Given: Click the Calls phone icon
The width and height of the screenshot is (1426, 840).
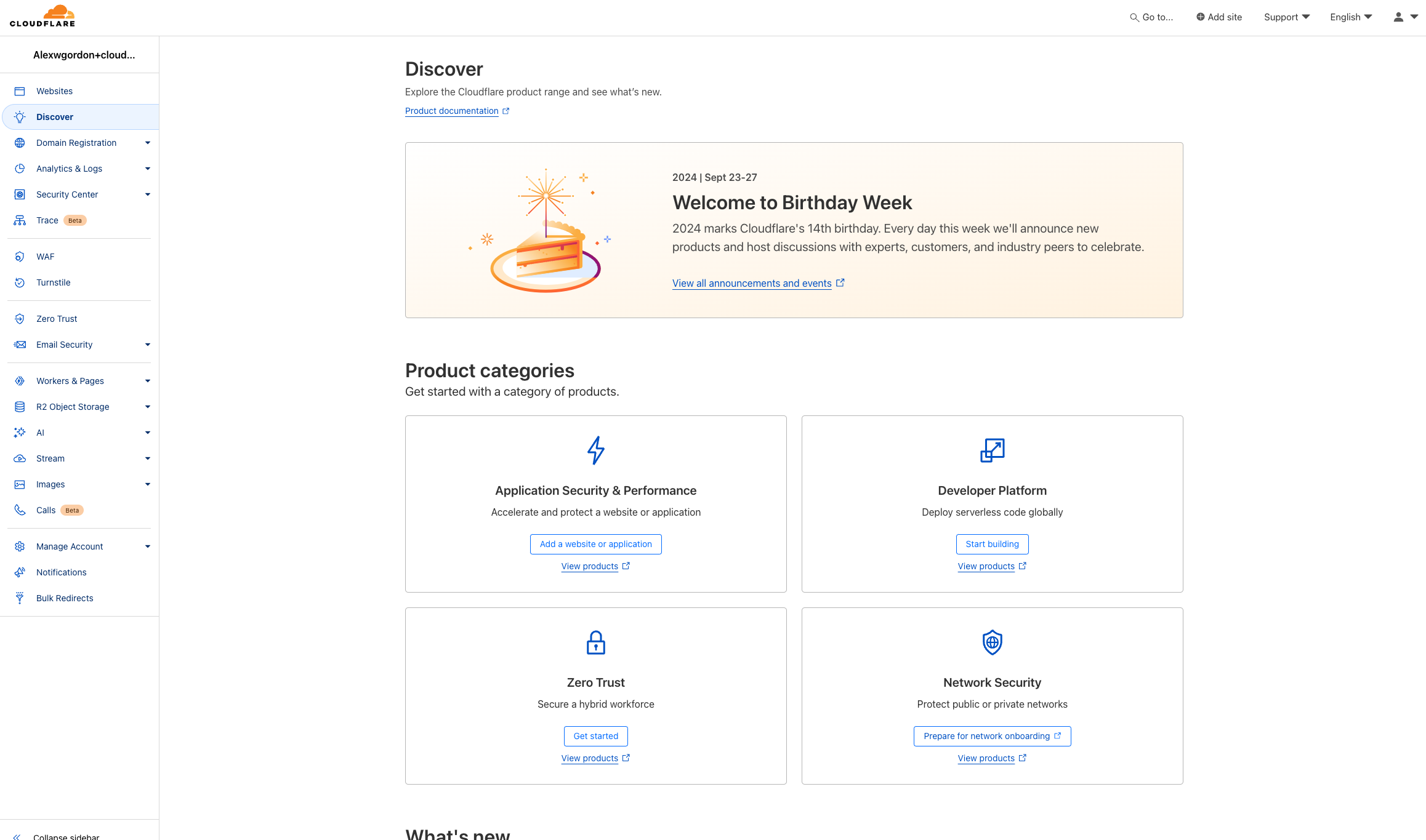Looking at the screenshot, I should tap(20, 510).
